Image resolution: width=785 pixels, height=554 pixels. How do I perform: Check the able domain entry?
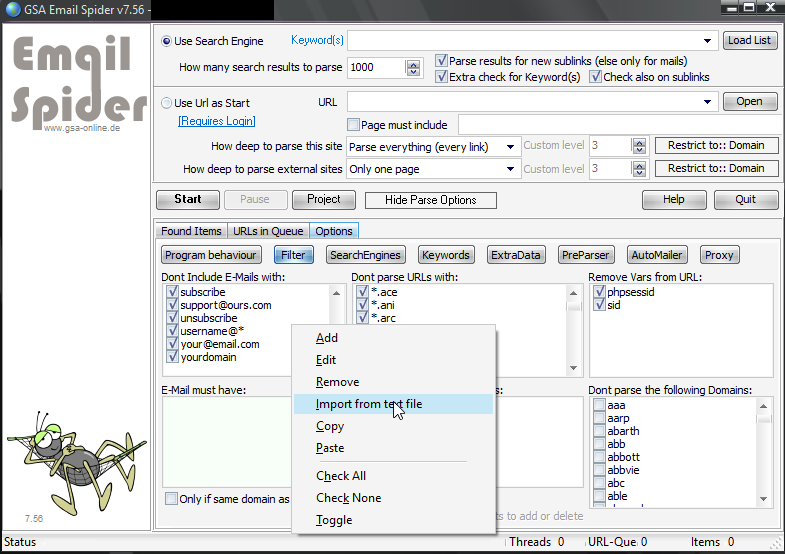[599, 496]
